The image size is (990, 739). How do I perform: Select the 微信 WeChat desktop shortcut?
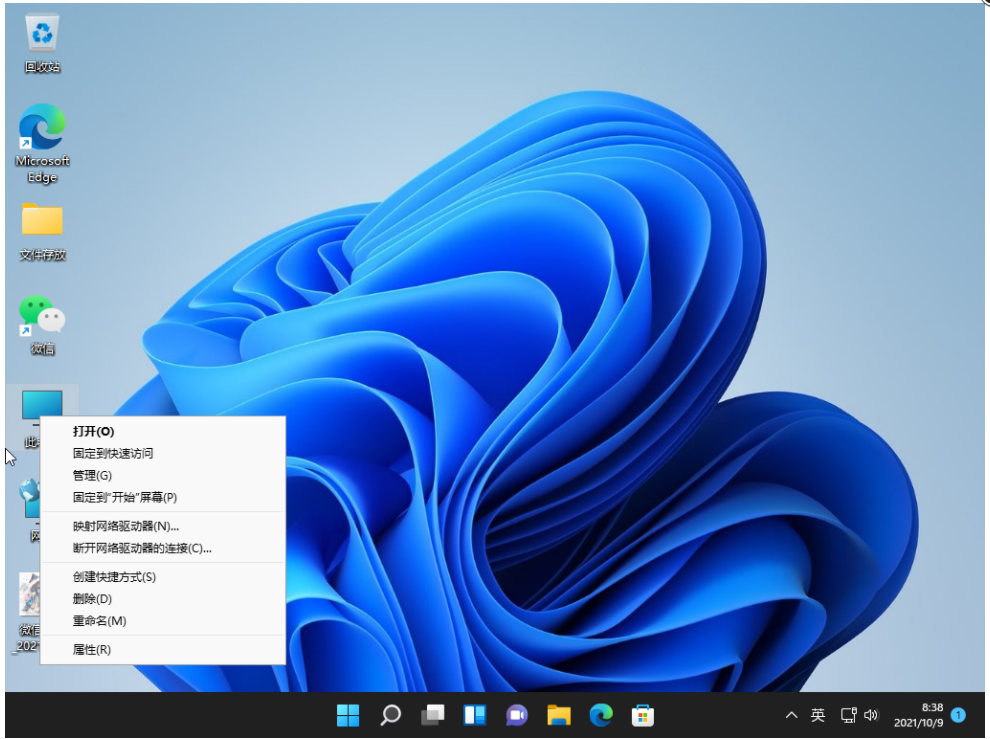pyautogui.click(x=42, y=316)
